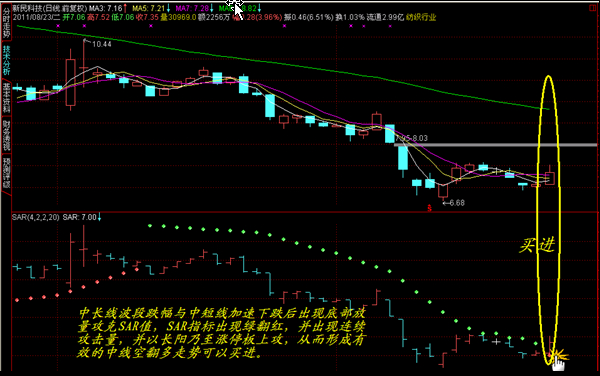Click the first magenta info marker at top of chart
This screenshot has width=600, height=376.
click(x=58, y=26)
